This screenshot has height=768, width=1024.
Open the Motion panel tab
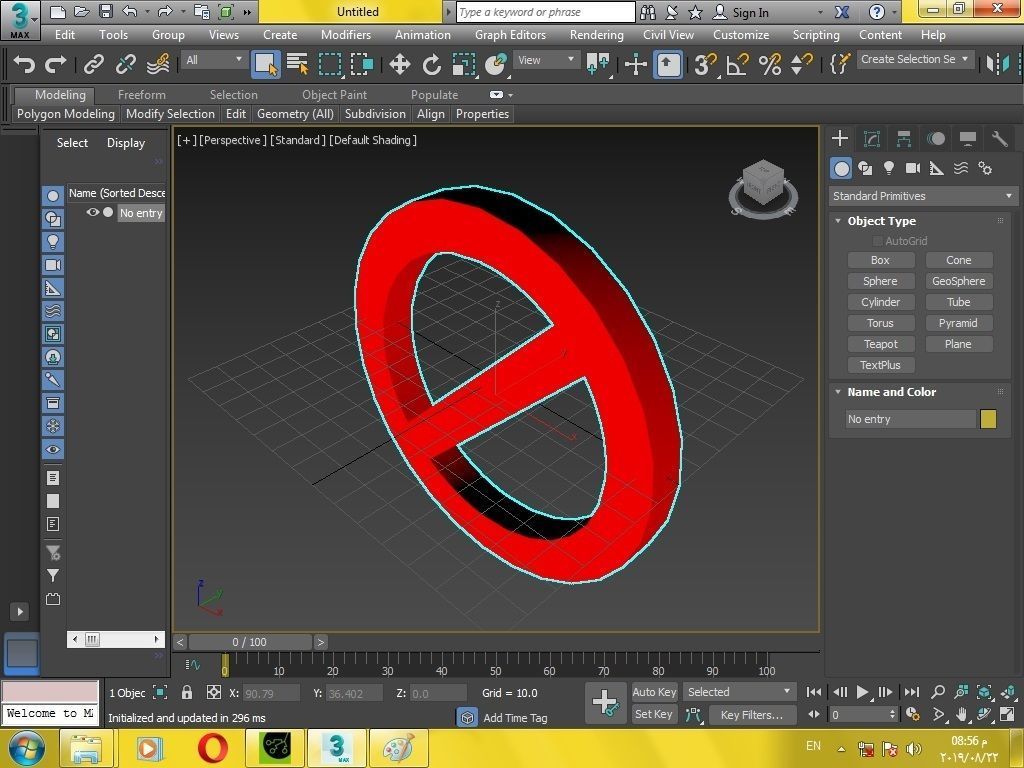(936, 138)
